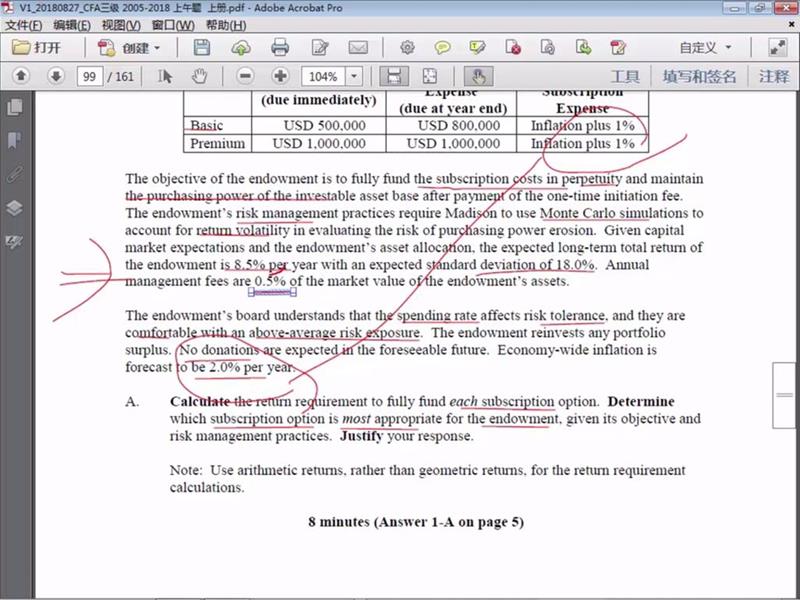Toggle the expand to fullscreen read mode icon
Viewport: 800px width, 600px height.
[x=778, y=47]
